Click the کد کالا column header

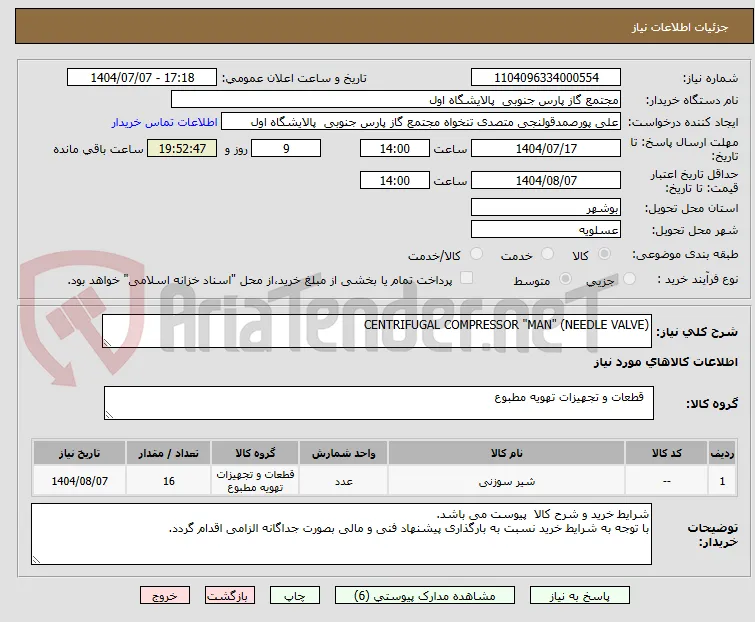coord(666,453)
